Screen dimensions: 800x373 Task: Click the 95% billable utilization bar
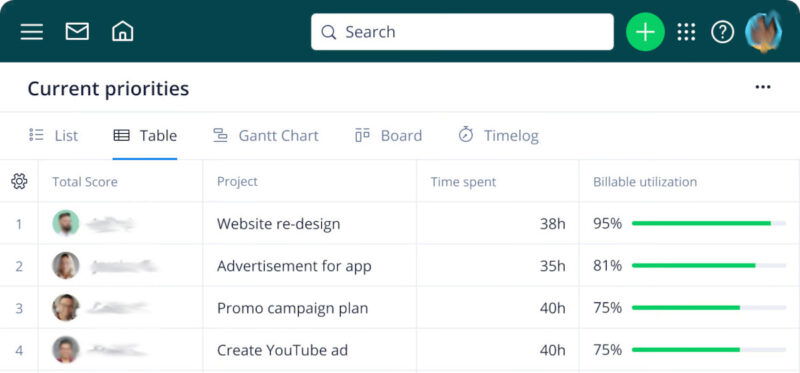coord(709,223)
